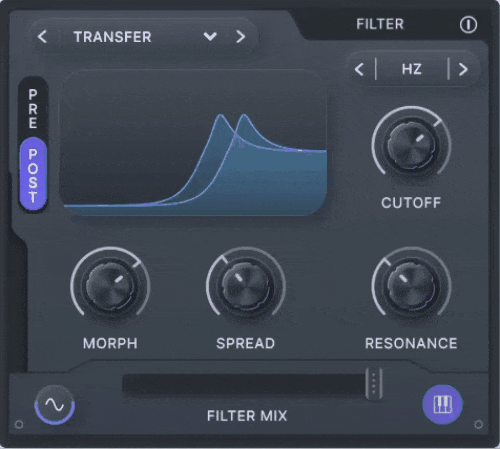Click the SPREAD knob

[246, 286]
